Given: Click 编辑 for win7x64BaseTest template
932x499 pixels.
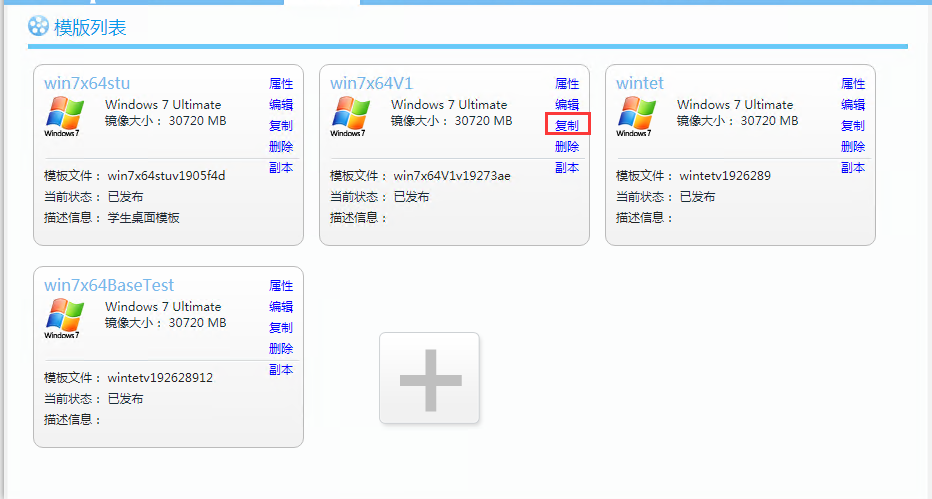Looking at the screenshot, I should coord(281,307).
